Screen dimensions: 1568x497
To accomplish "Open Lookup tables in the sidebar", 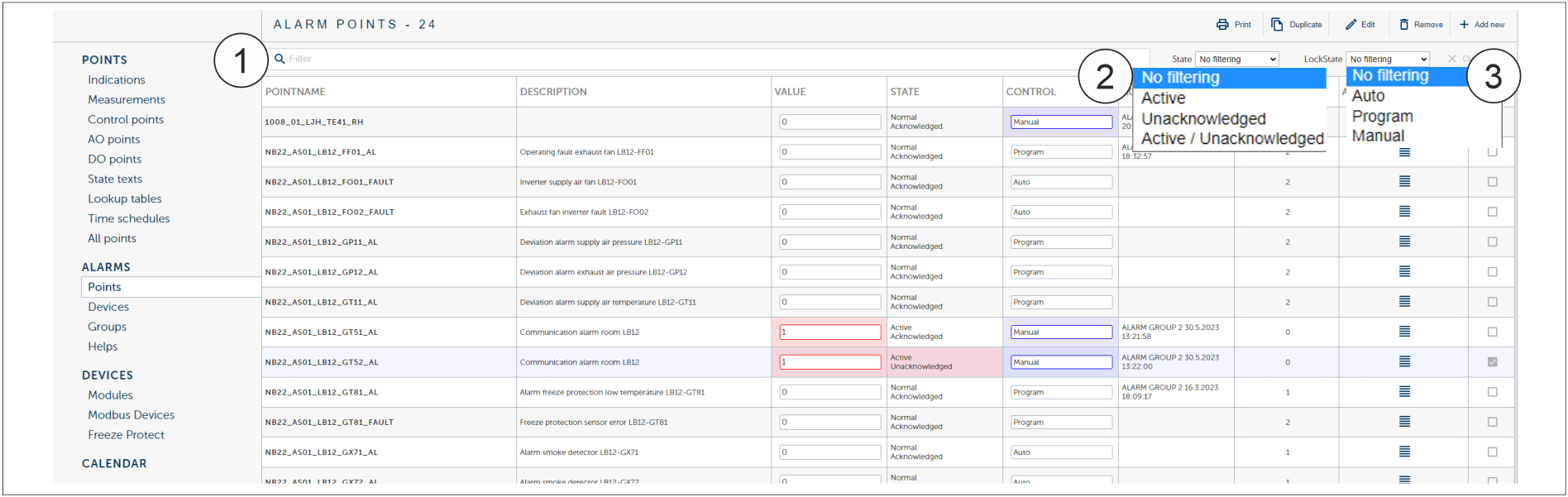I will 125,199.
